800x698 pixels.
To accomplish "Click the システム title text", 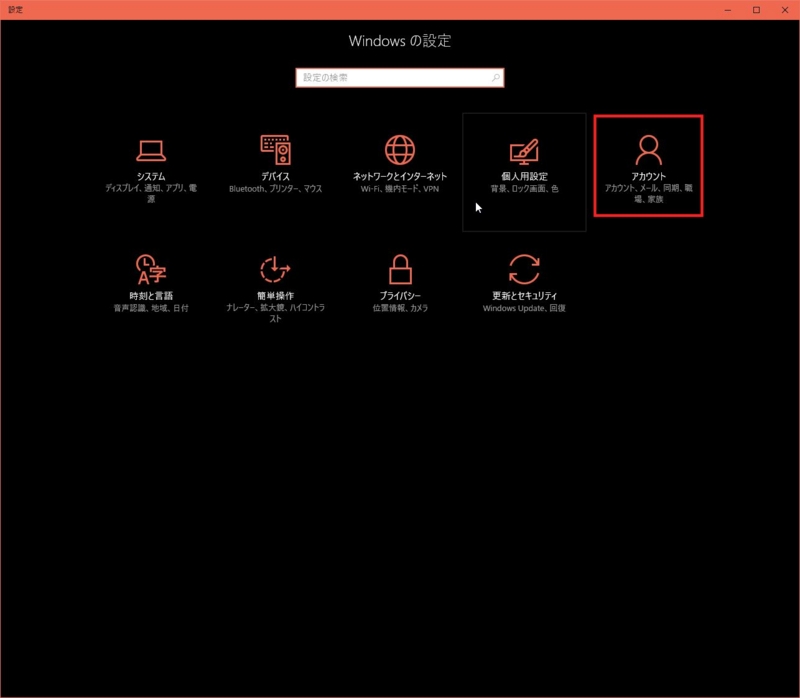I will [x=151, y=176].
